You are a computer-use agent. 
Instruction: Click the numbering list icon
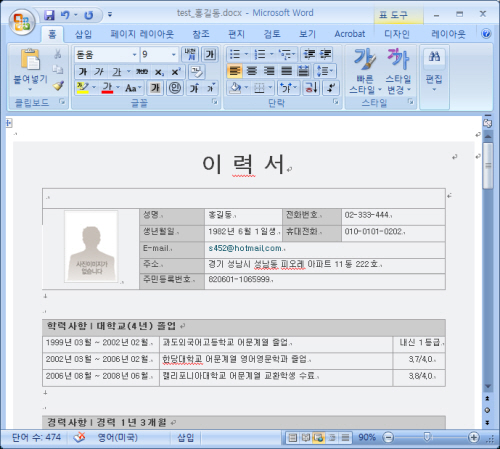coord(260,54)
